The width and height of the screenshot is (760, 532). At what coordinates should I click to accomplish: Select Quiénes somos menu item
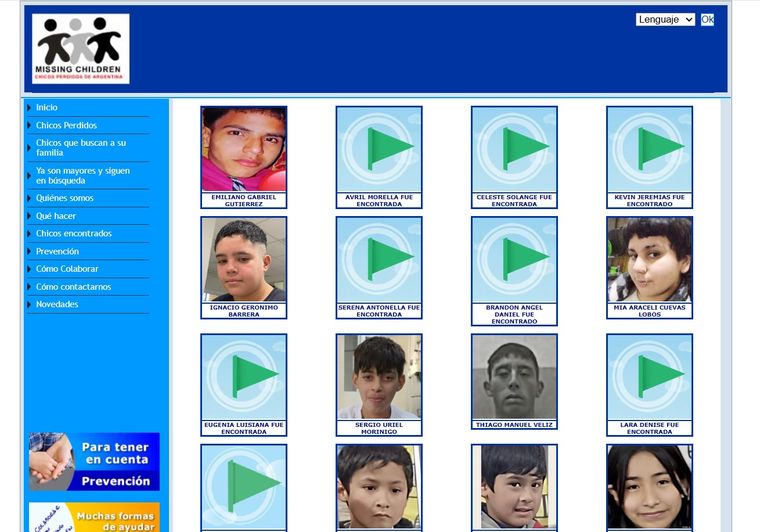(64, 198)
